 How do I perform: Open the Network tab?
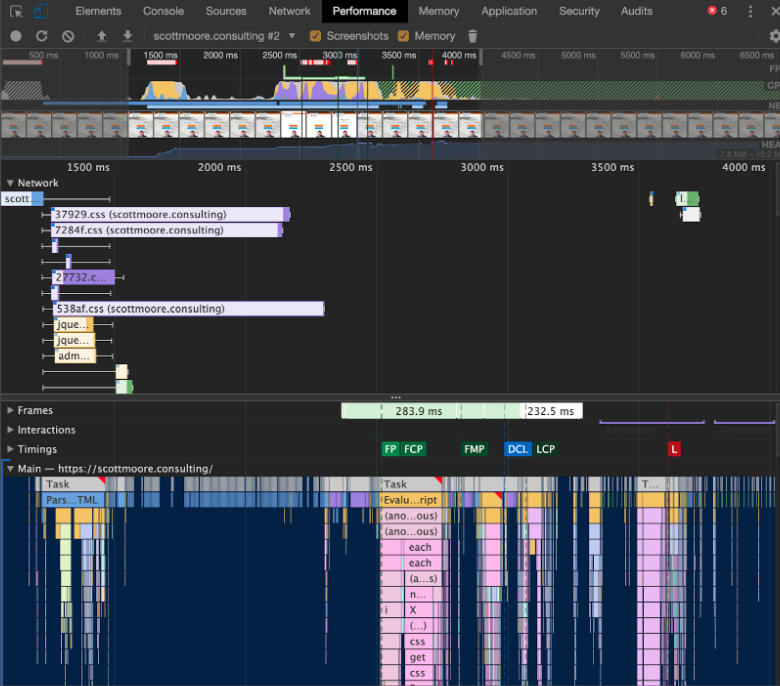coord(290,11)
